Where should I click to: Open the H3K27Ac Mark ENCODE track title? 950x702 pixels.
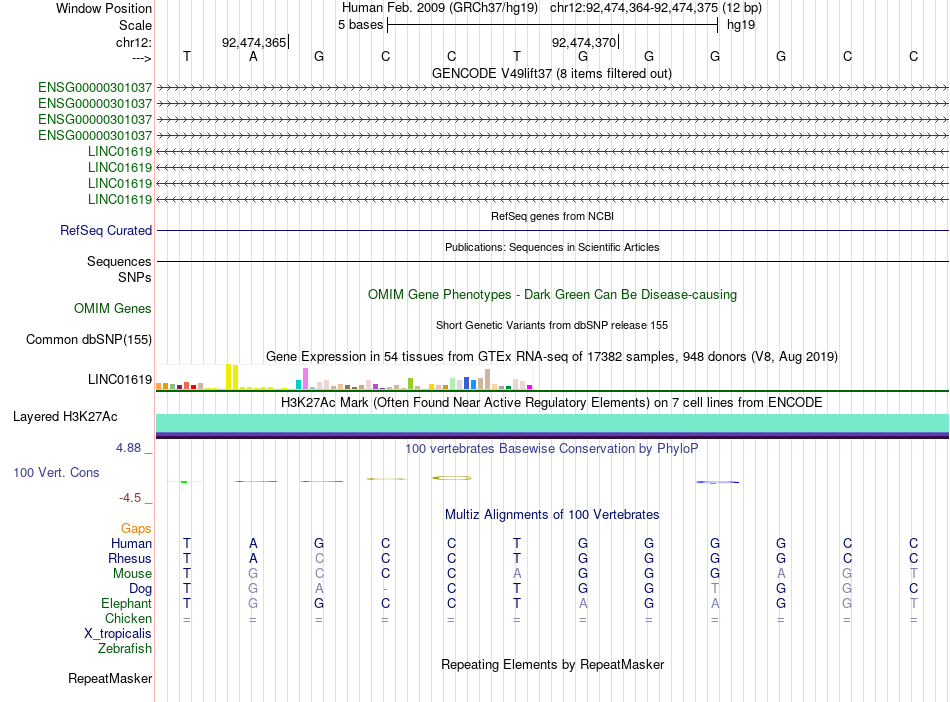(552, 402)
